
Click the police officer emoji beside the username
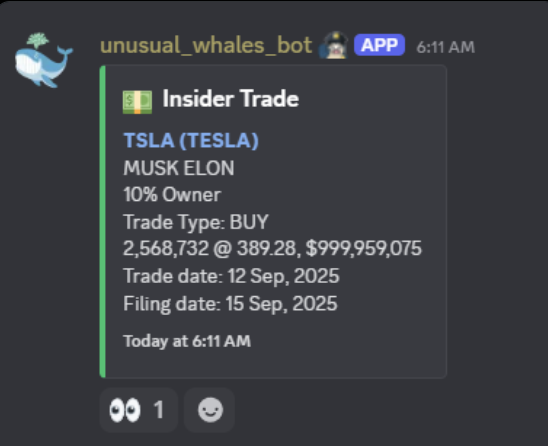(333, 45)
